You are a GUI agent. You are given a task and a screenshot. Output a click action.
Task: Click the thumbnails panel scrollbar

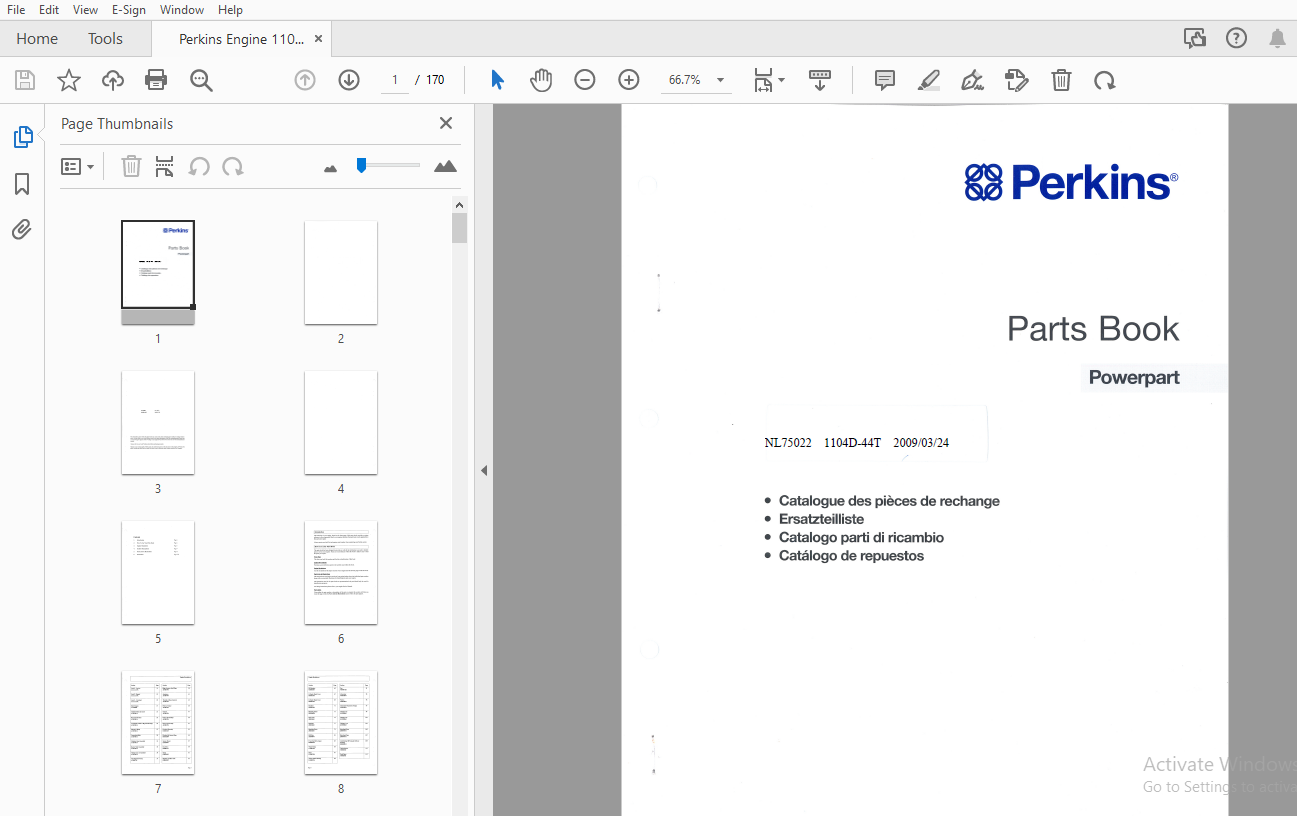pyautogui.click(x=459, y=228)
